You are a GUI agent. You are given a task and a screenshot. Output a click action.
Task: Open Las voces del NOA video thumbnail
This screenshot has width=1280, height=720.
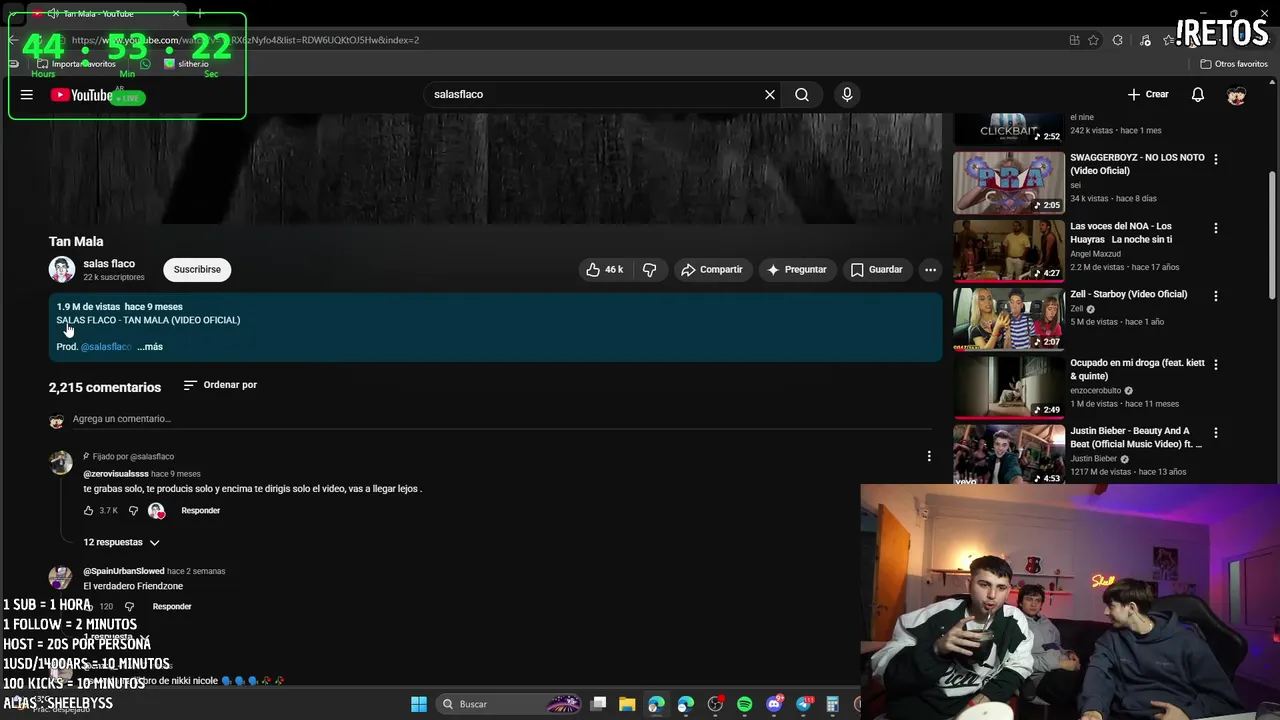(x=1008, y=250)
